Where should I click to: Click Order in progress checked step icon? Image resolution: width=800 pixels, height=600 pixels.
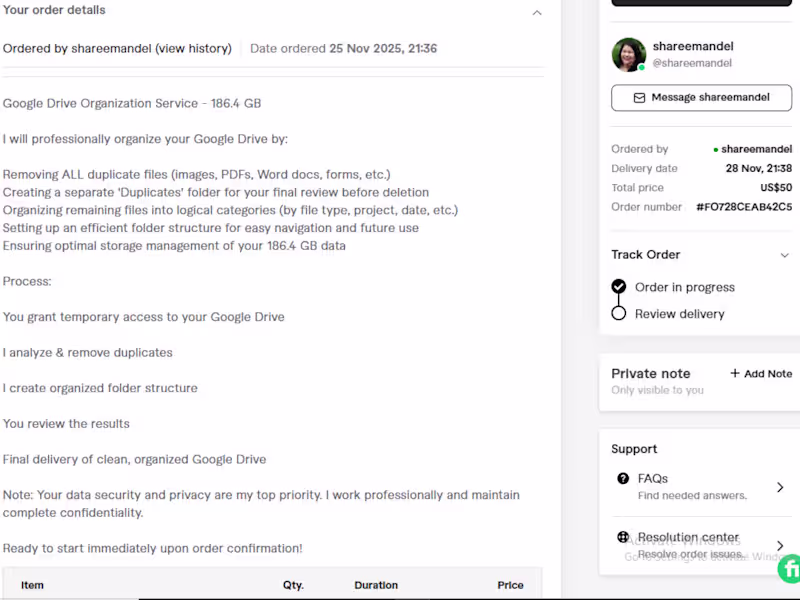[x=618, y=286]
